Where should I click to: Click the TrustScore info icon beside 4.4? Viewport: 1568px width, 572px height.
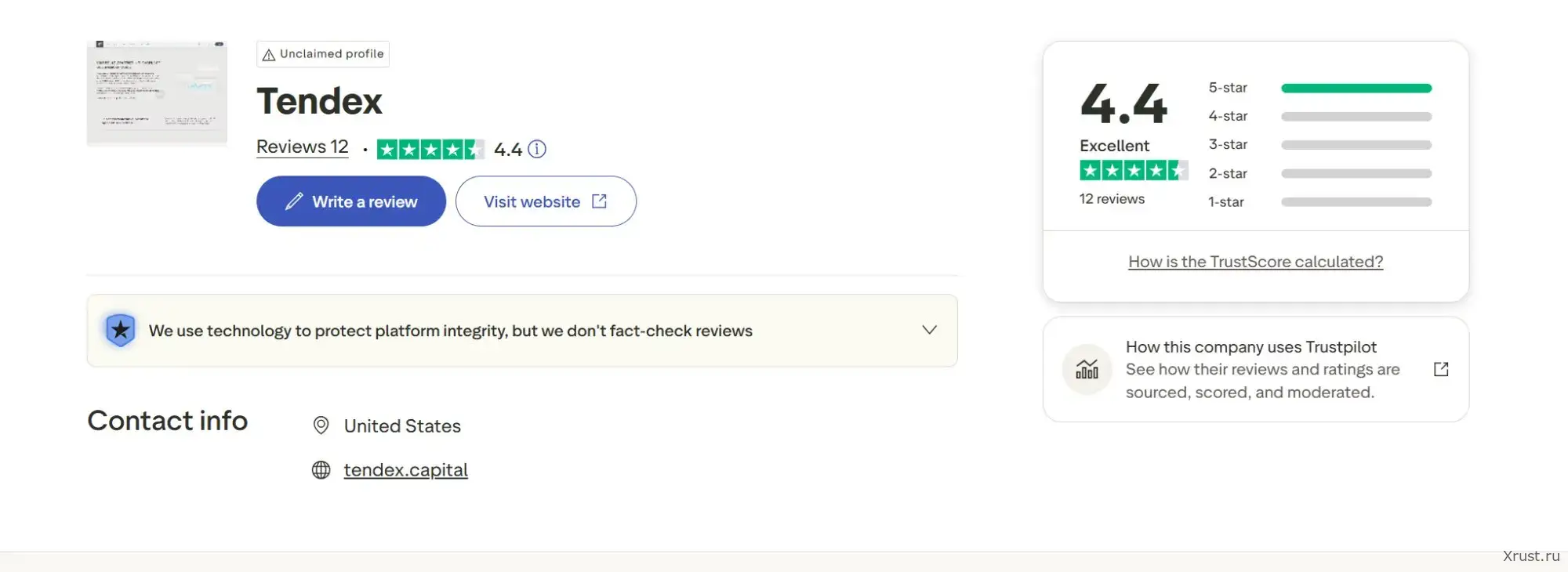point(537,149)
